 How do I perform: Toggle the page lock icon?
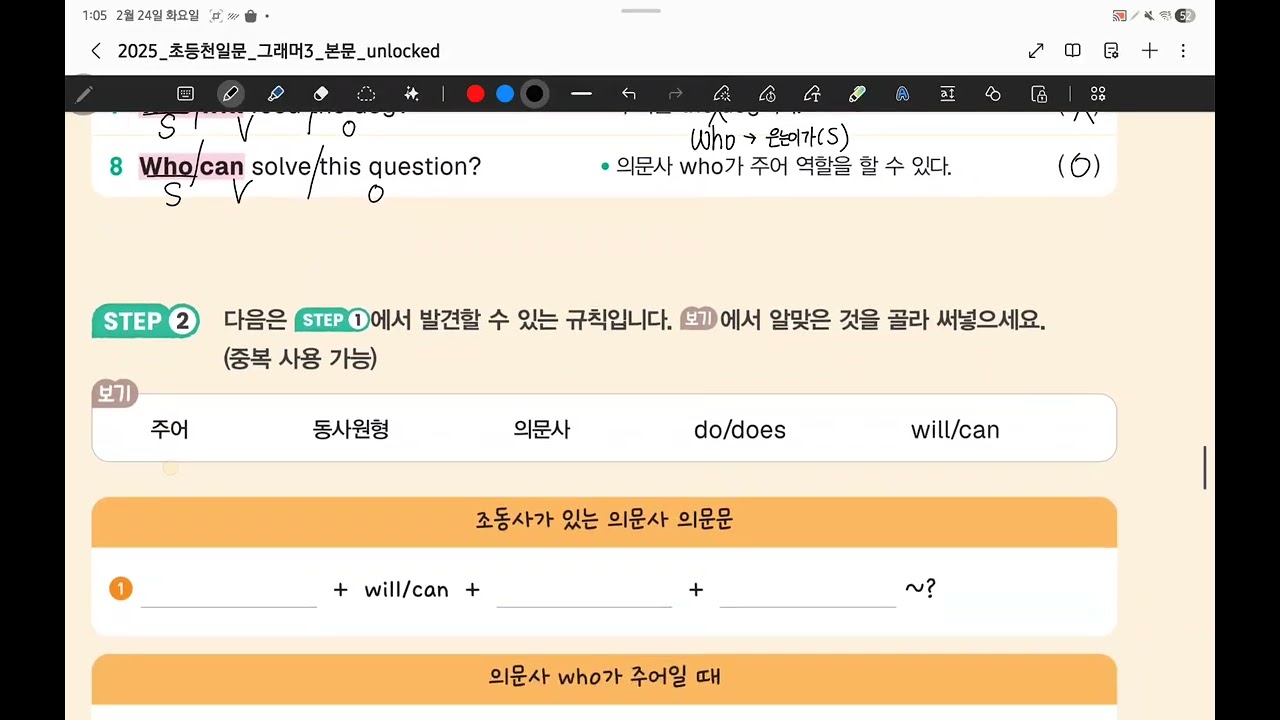pos(1039,94)
